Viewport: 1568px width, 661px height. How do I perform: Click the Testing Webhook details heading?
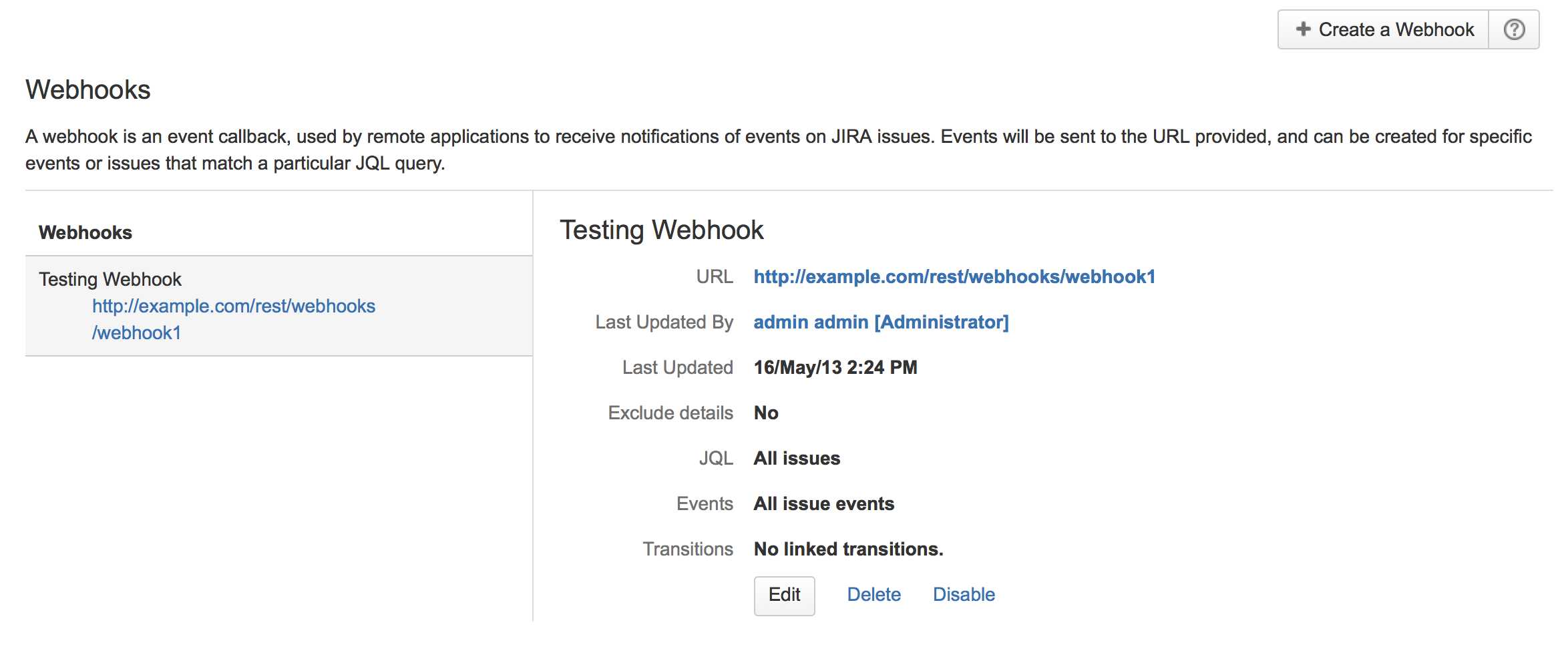click(x=661, y=230)
